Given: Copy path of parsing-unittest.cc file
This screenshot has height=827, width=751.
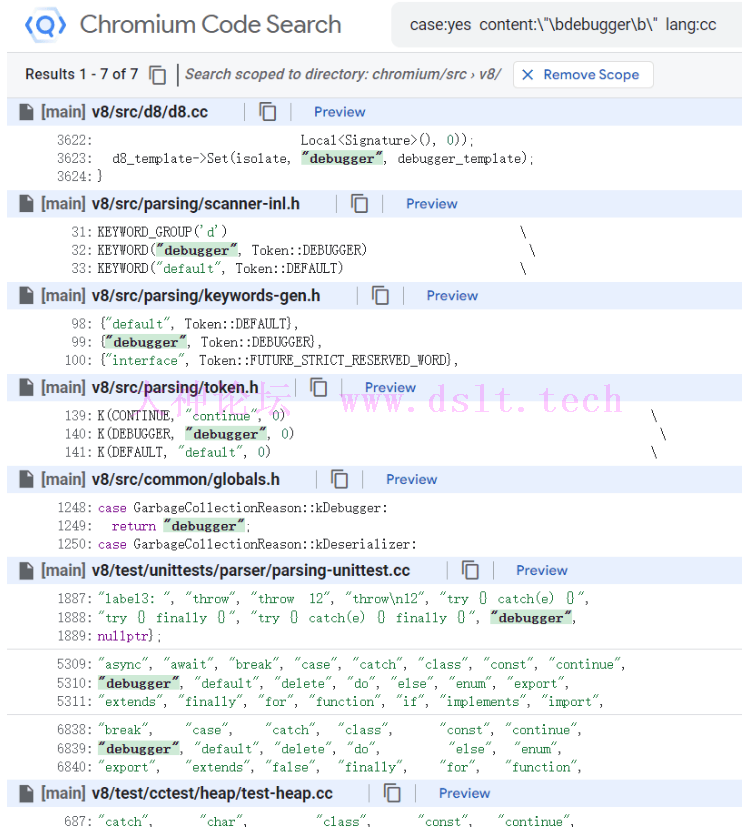Looking at the screenshot, I should click(x=470, y=570).
